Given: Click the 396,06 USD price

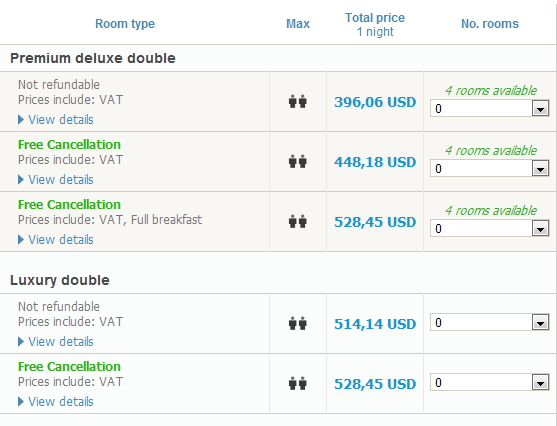Looking at the screenshot, I should click(375, 102).
